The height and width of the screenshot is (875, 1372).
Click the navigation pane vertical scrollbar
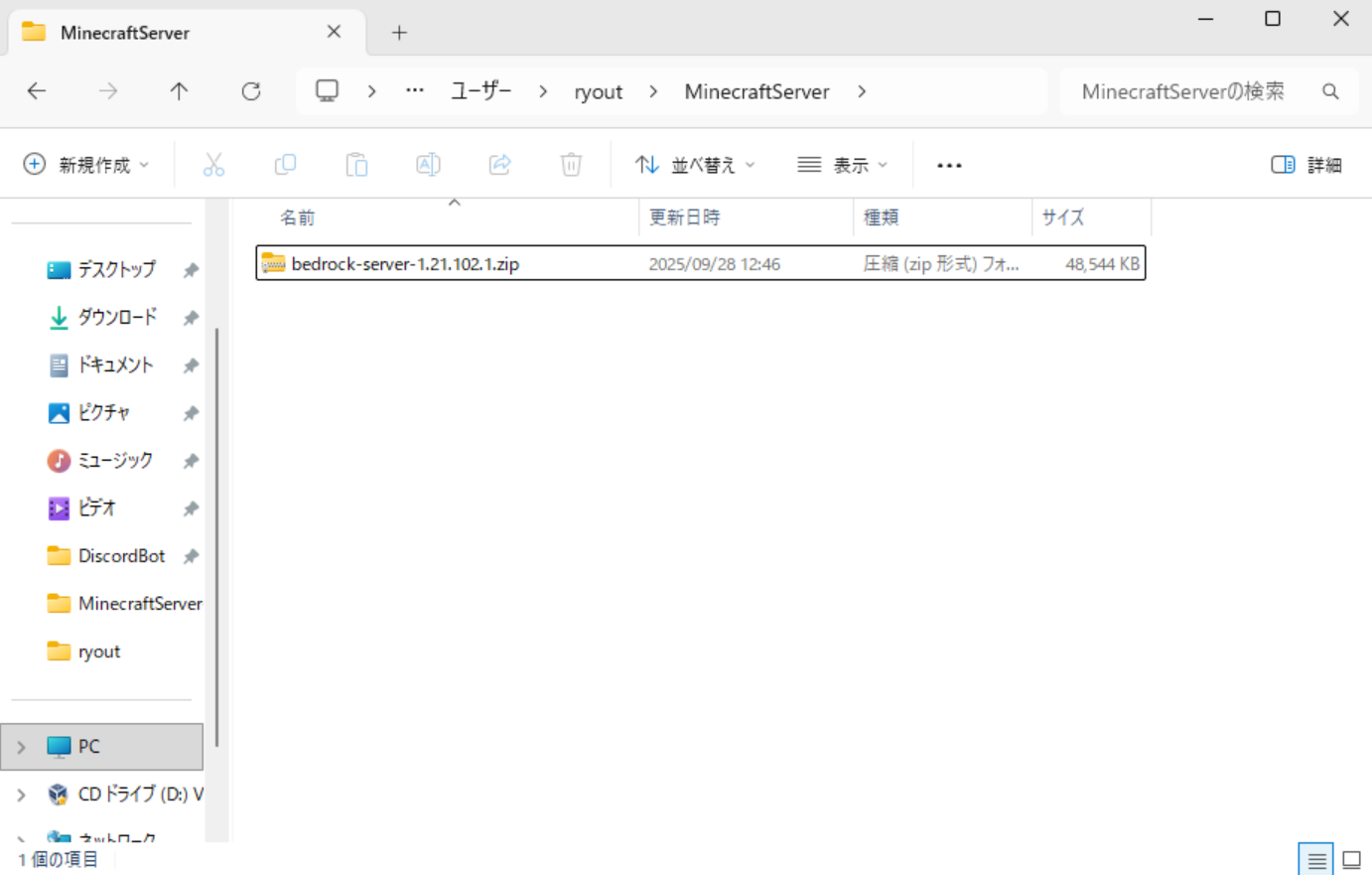click(x=216, y=536)
